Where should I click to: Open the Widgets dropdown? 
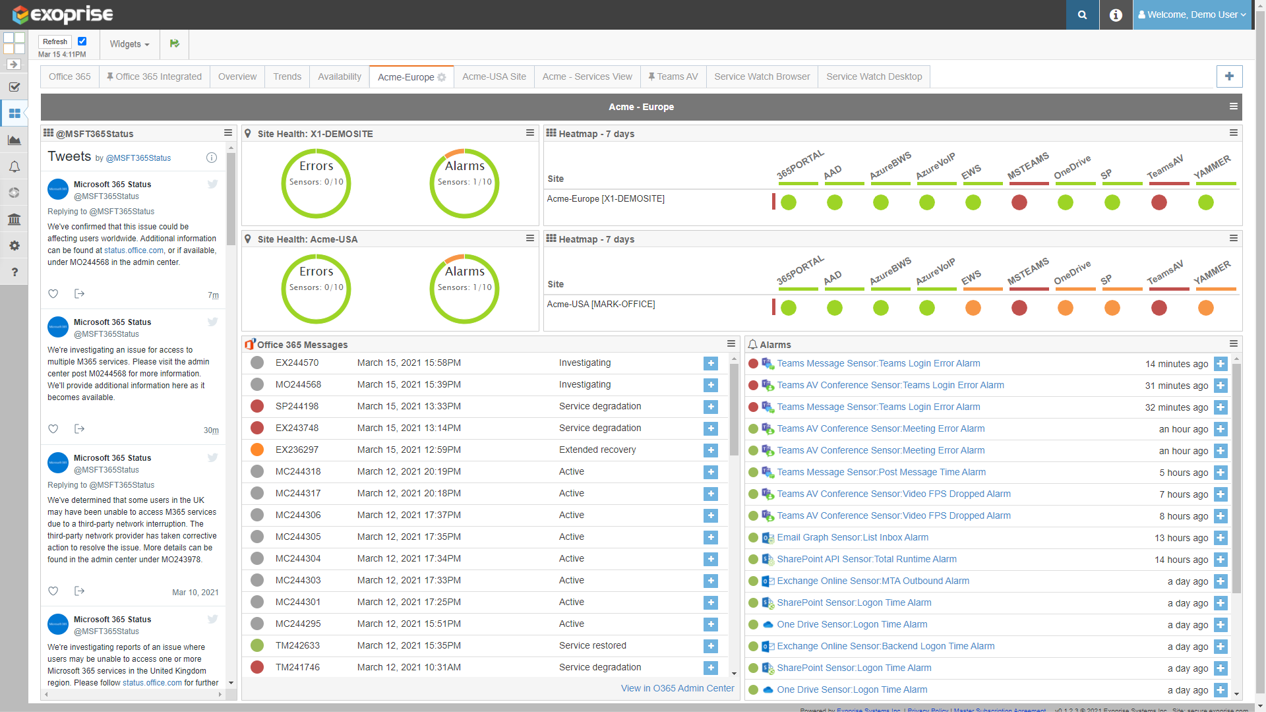[x=129, y=44]
